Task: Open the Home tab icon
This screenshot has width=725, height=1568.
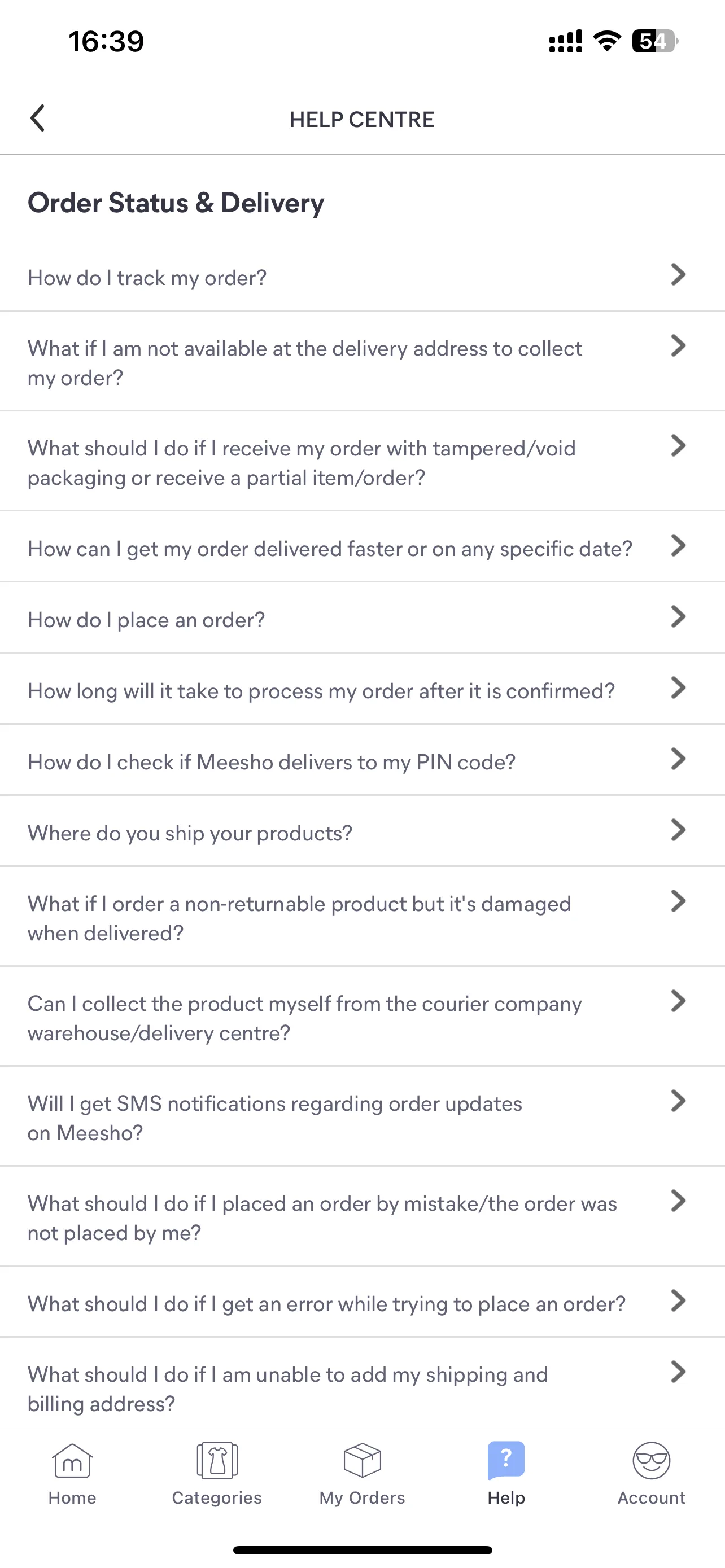Action: coord(72,1460)
